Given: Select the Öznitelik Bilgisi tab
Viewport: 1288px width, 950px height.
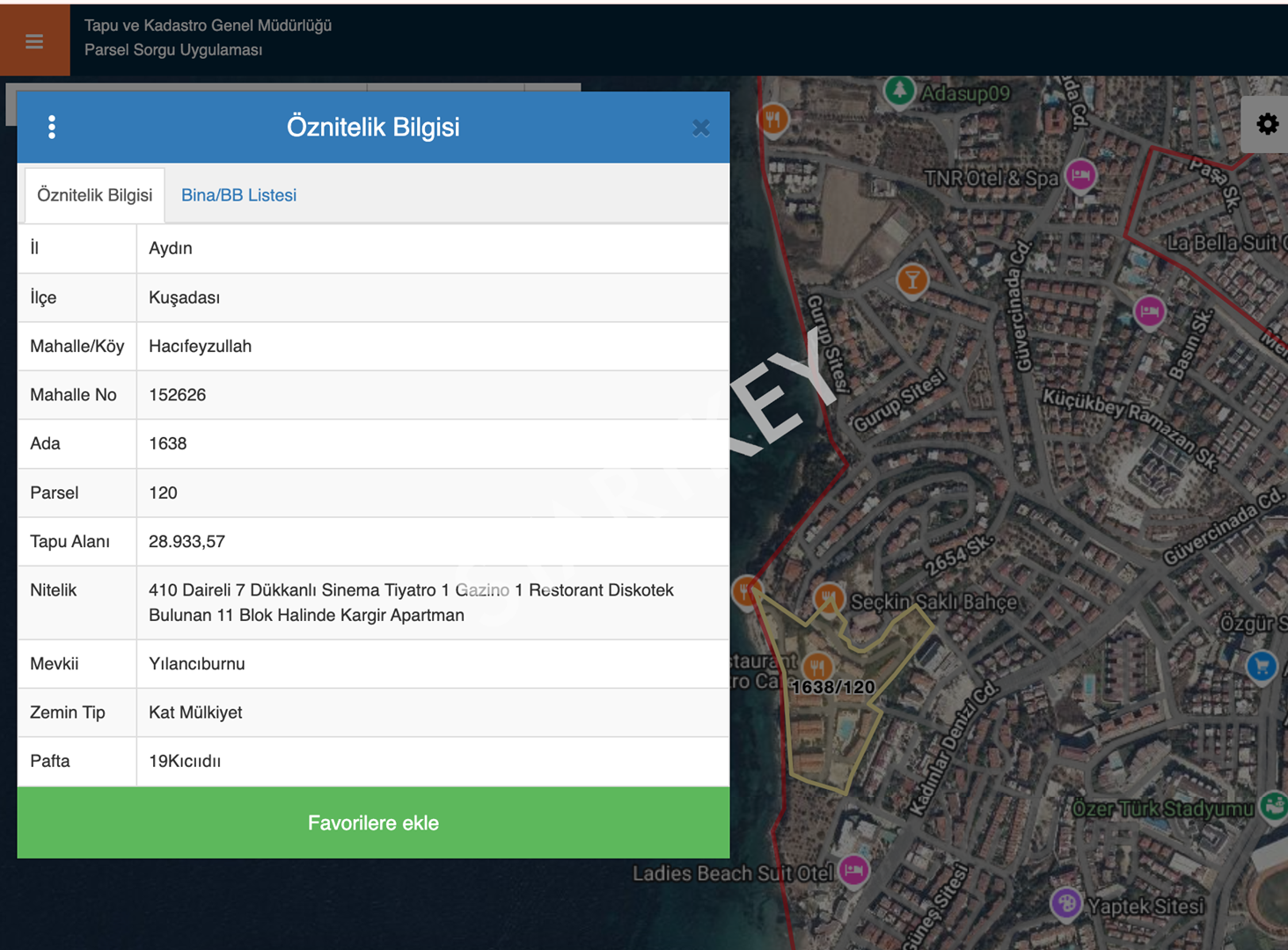Looking at the screenshot, I should click(x=94, y=195).
